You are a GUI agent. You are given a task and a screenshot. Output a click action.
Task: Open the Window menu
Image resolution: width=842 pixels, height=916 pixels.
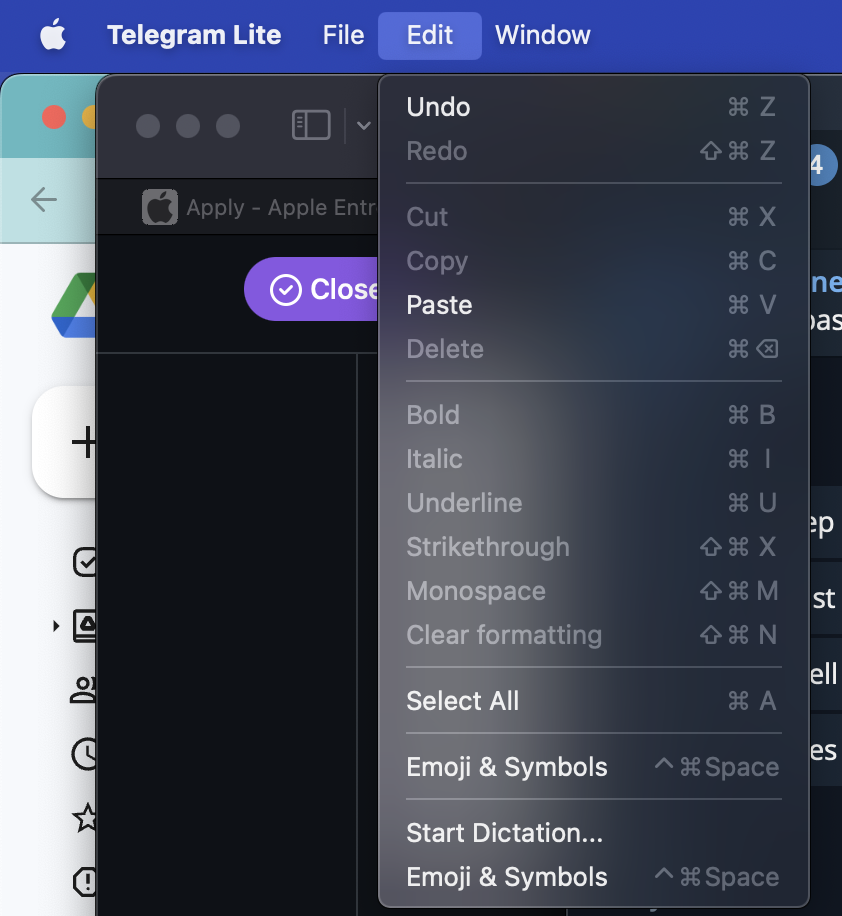click(542, 35)
